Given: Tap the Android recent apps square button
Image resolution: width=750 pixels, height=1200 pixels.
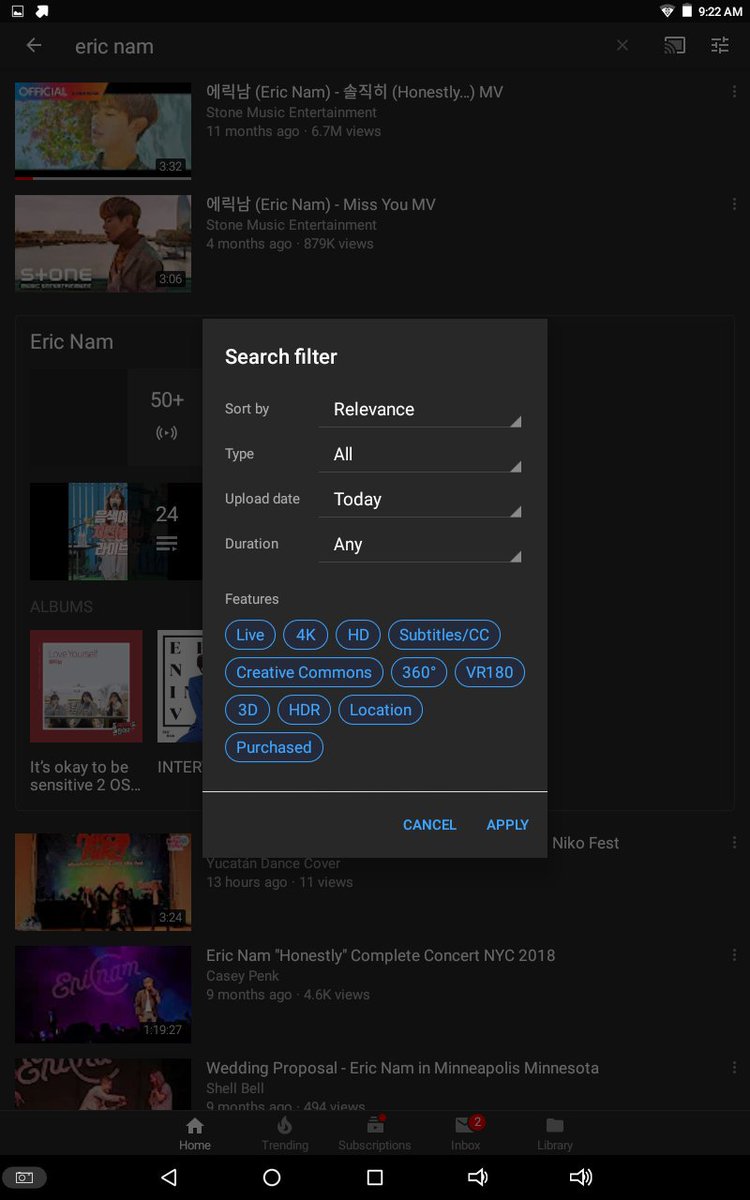Looking at the screenshot, I should [x=375, y=1177].
